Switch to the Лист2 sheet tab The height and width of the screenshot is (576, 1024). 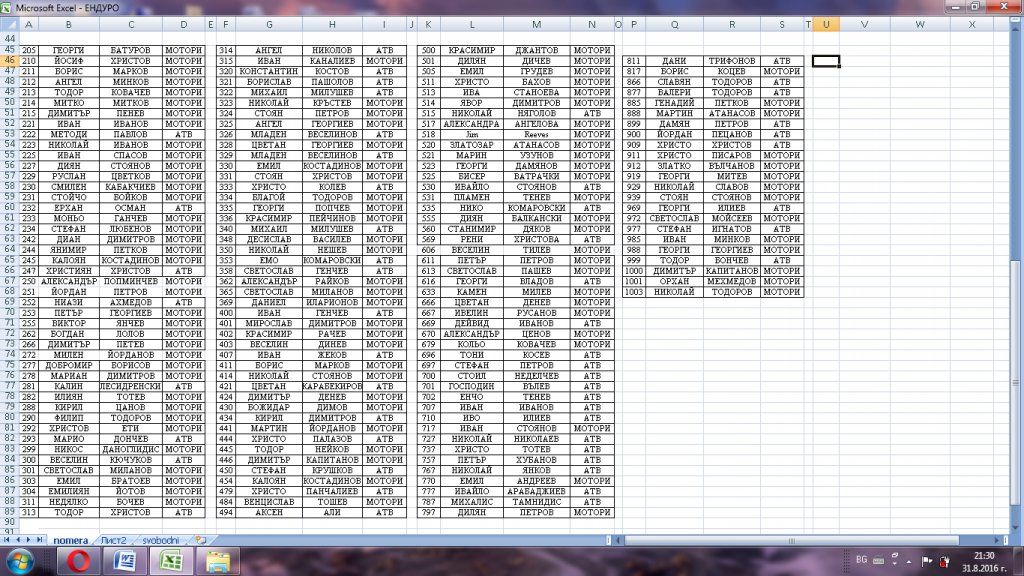click(x=114, y=540)
